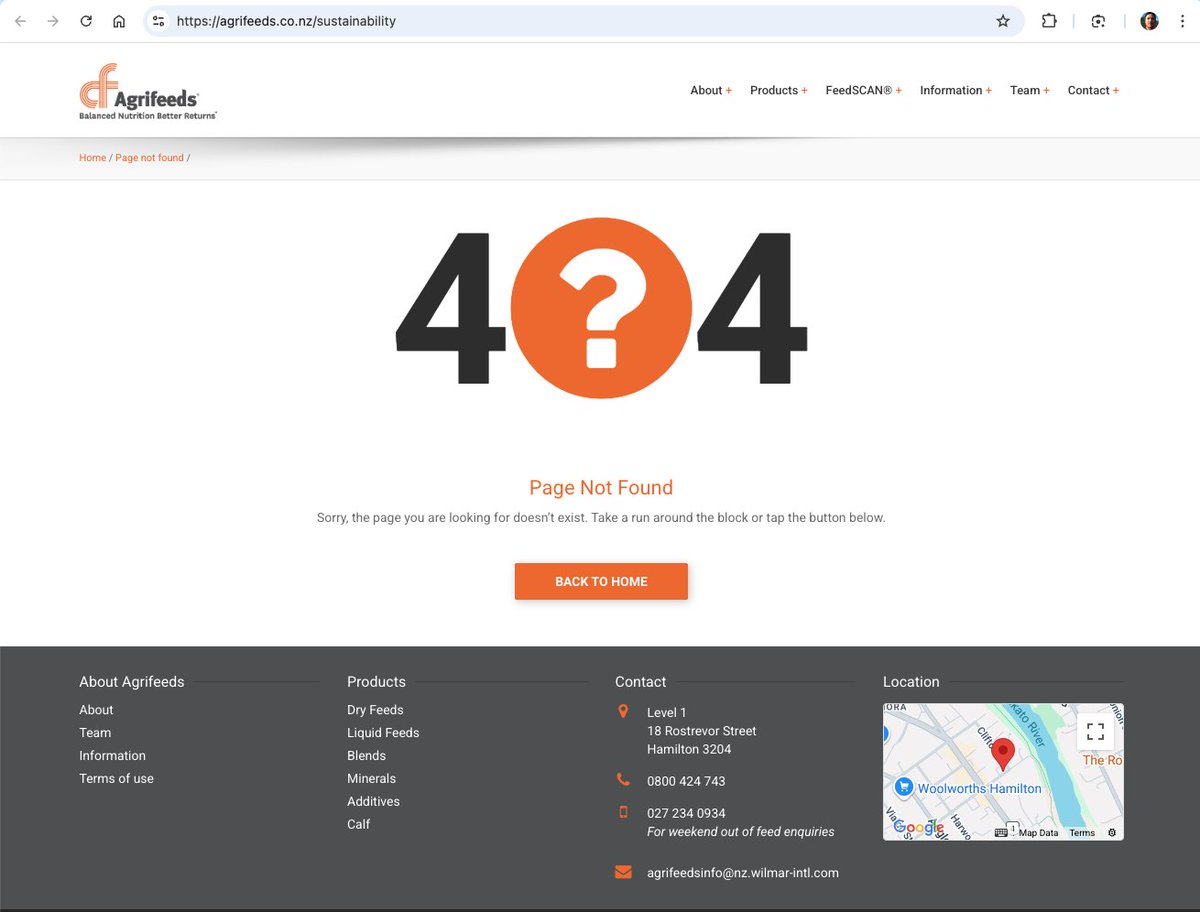Click Map Data link on map

(x=1038, y=833)
